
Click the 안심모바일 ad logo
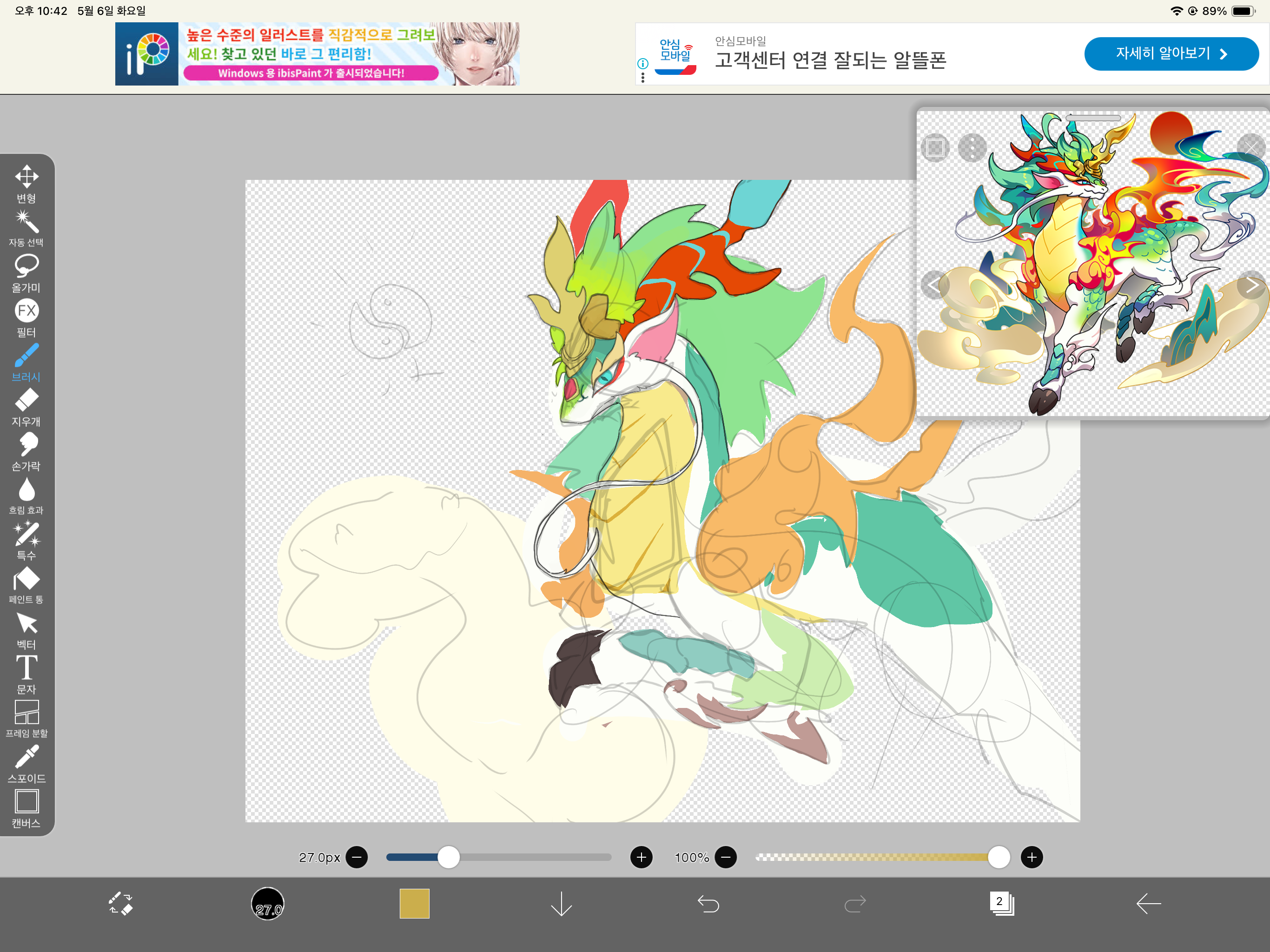[x=676, y=56]
